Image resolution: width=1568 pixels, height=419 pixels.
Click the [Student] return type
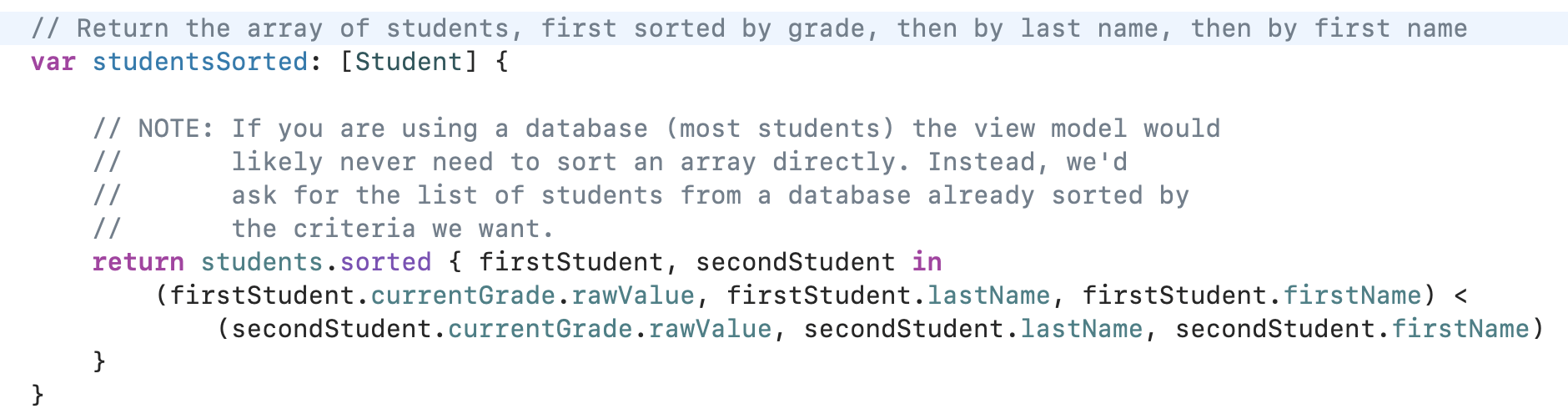(409, 62)
